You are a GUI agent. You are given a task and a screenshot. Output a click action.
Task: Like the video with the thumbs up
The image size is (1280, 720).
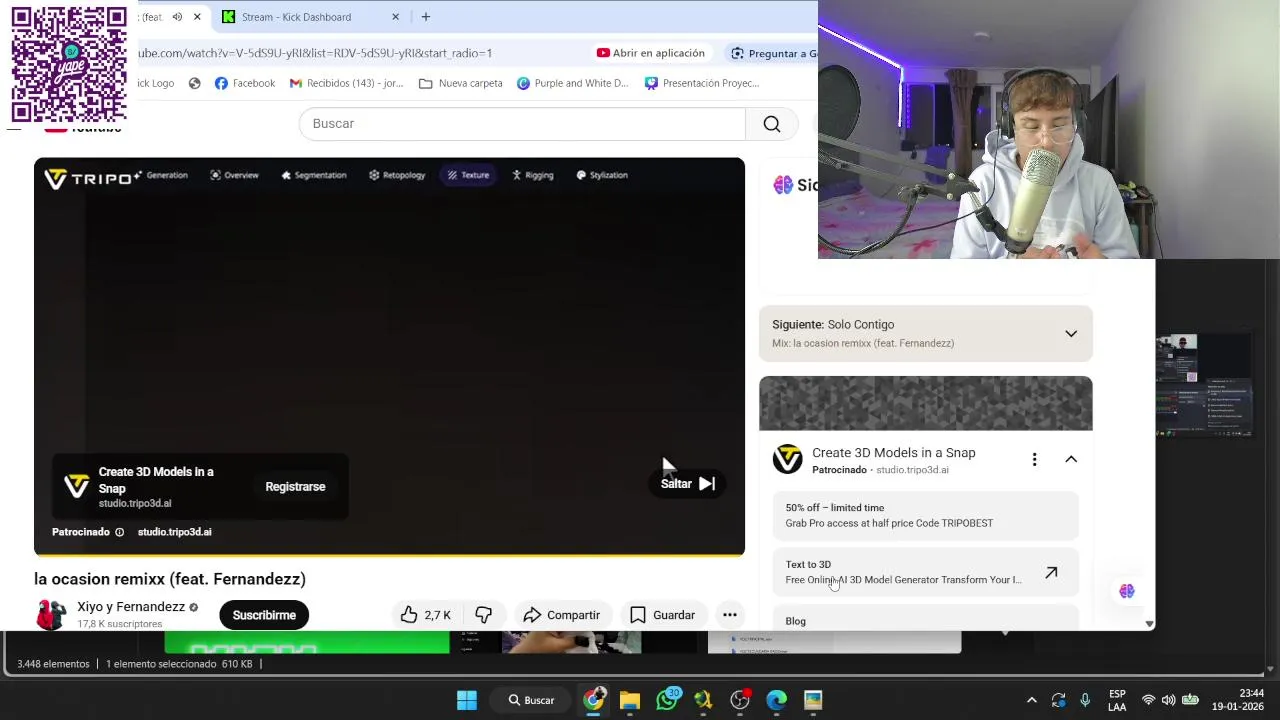pyautogui.click(x=425, y=615)
